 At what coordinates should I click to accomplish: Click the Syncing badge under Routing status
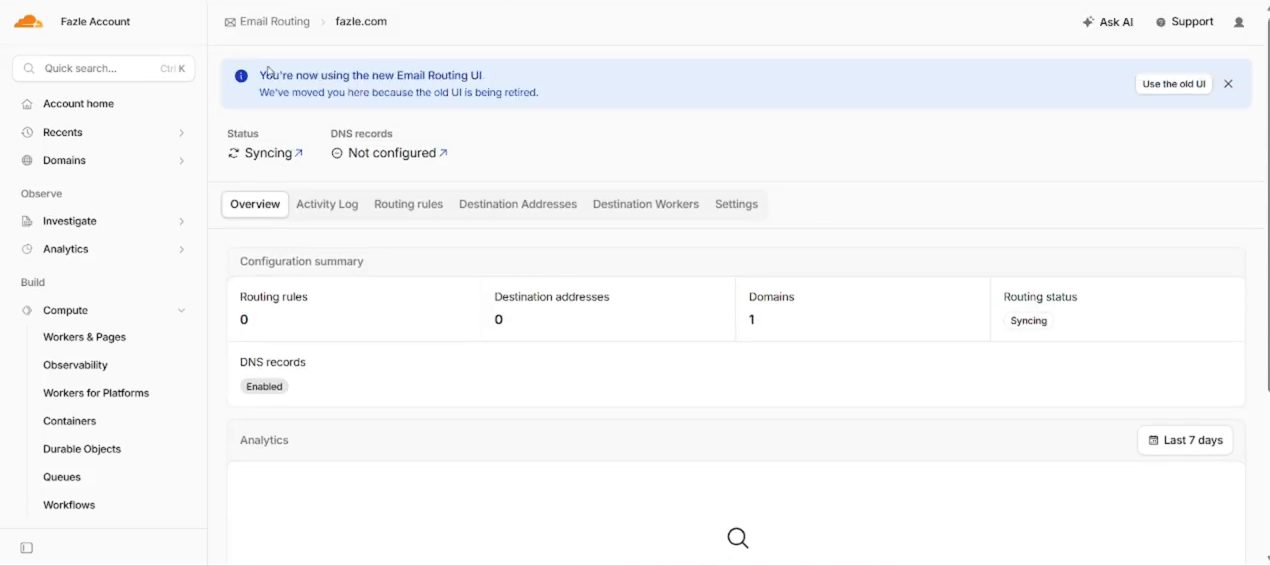pyautogui.click(x=1028, y=321)
